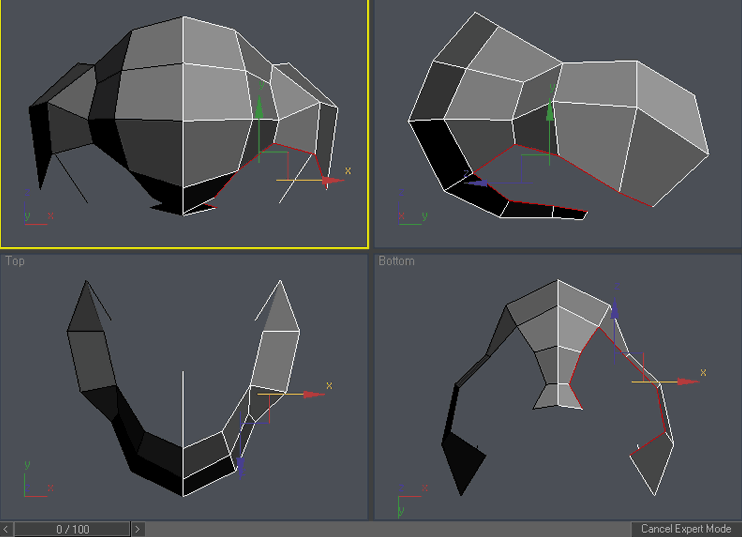The image size is (742, 537).
Task: Select the red X-axis arrow in Top viewport
Action: [314, 394]
